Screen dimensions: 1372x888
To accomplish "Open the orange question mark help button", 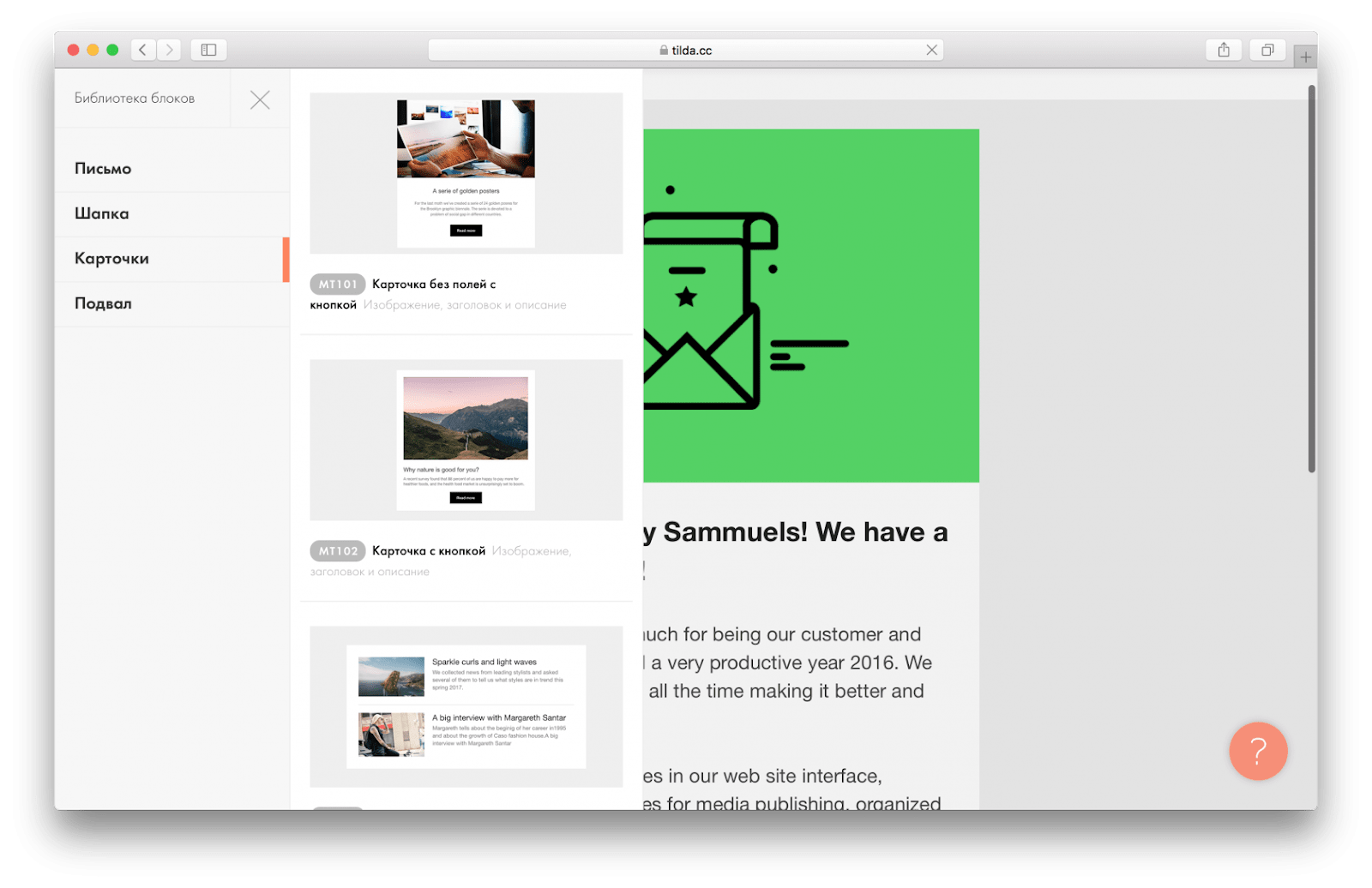I will pos(1258,751).
